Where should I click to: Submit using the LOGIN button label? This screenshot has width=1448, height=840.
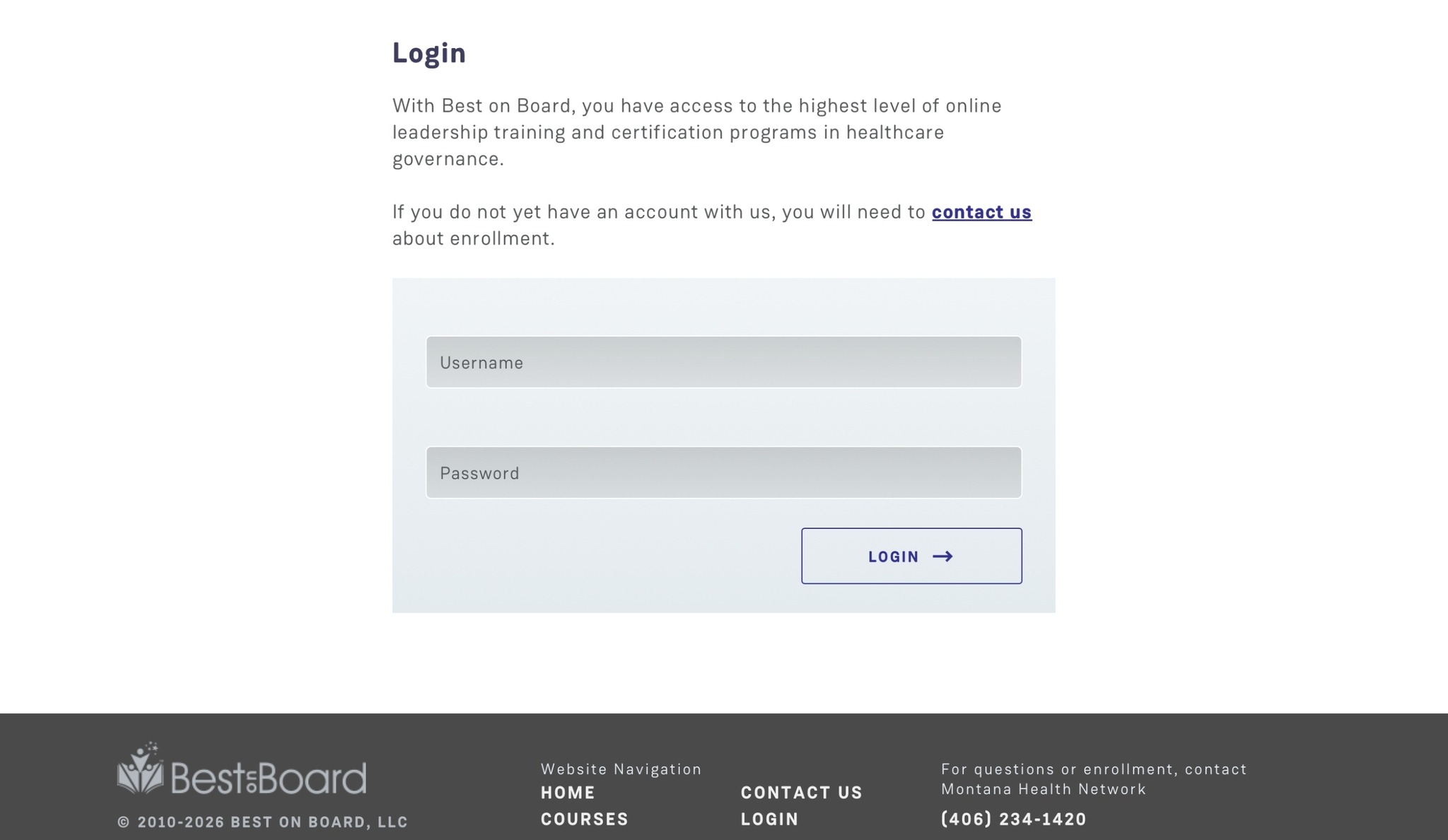tap(893, 556)
